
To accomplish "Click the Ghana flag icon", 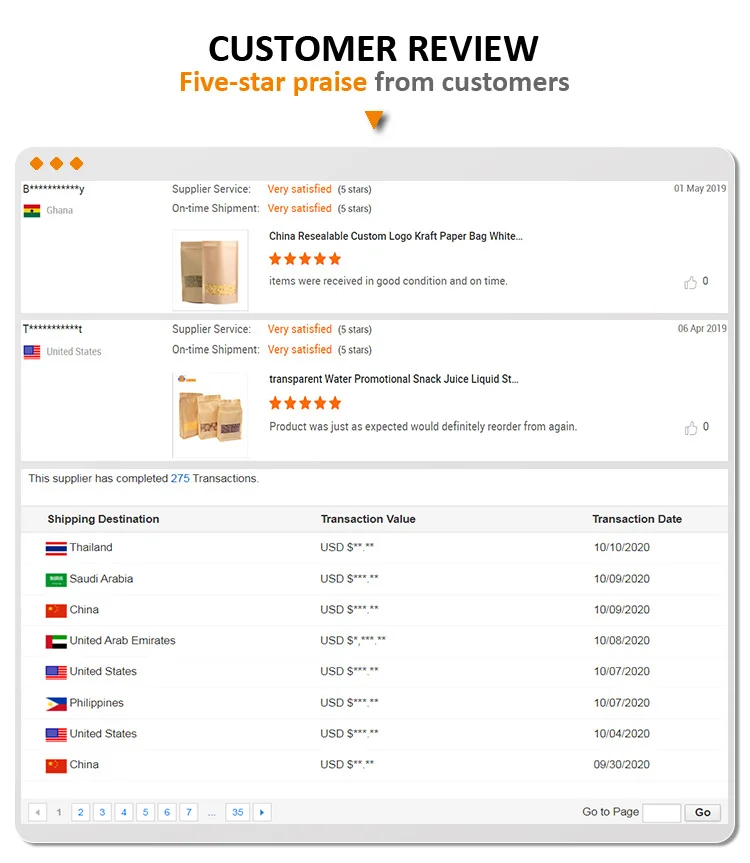I will (32, 210).
